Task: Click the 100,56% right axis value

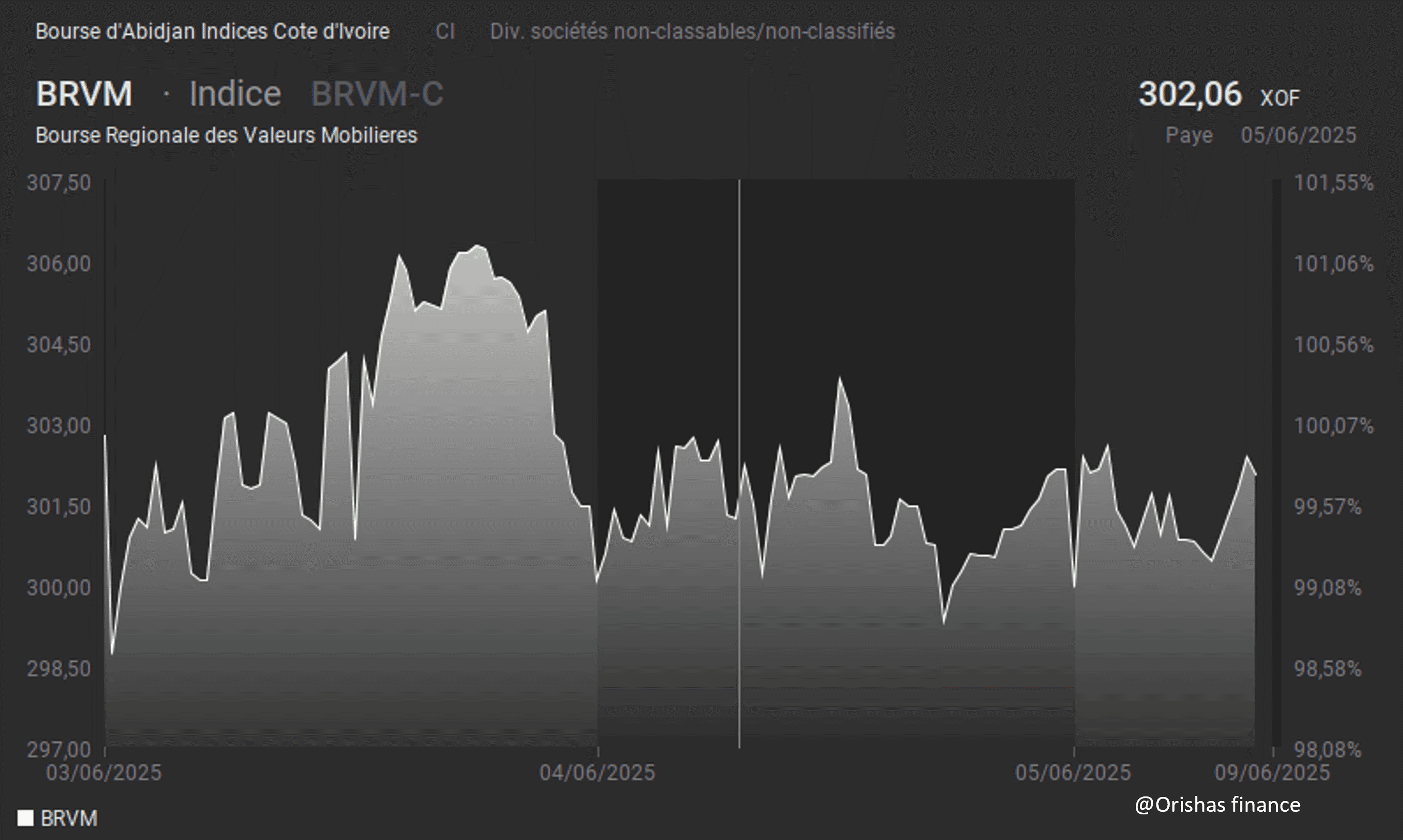Action: click(x=1334, y=345)
